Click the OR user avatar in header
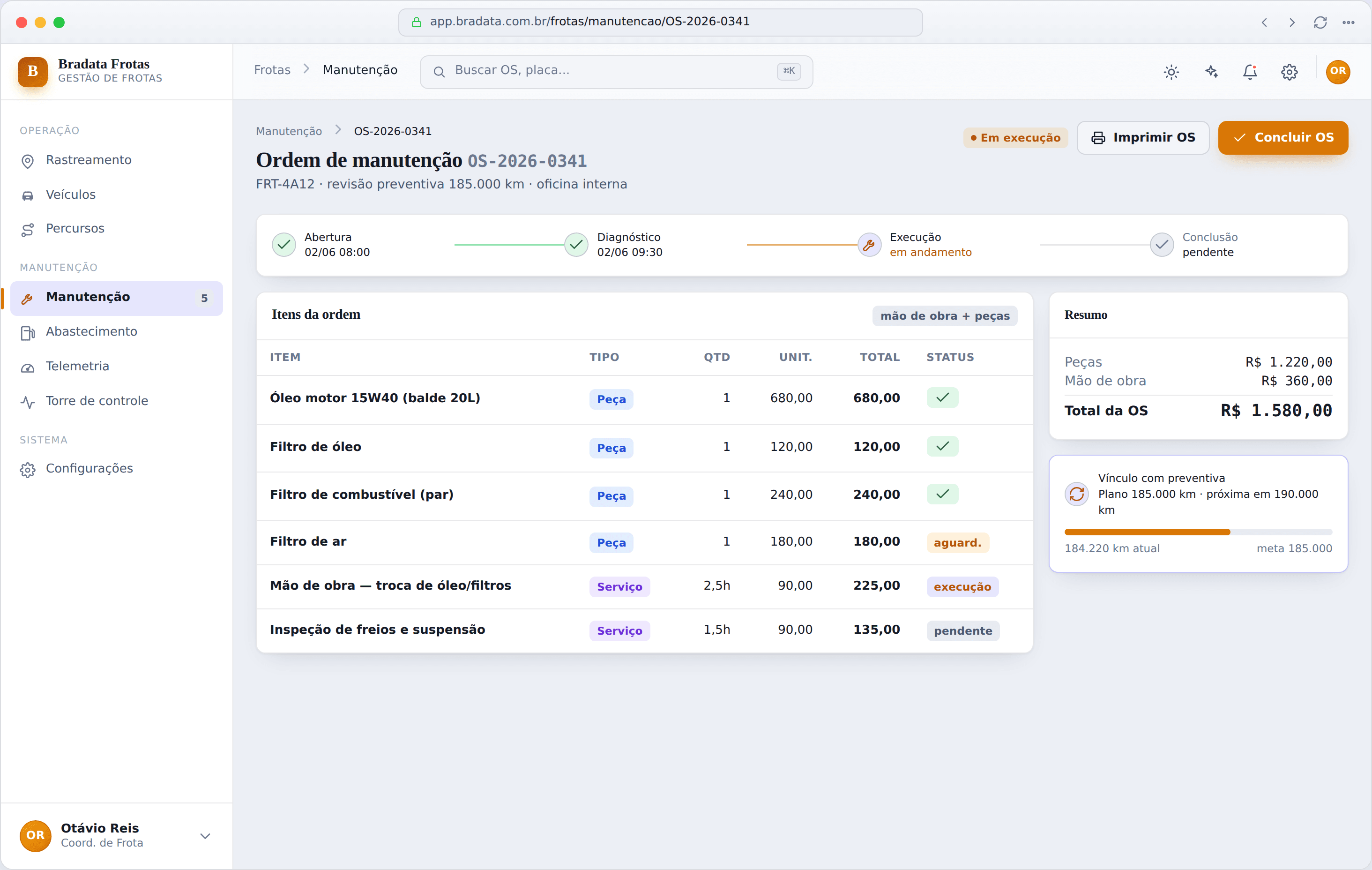This screenshot has width=1372, height=870. click(x=1338, y=72)
